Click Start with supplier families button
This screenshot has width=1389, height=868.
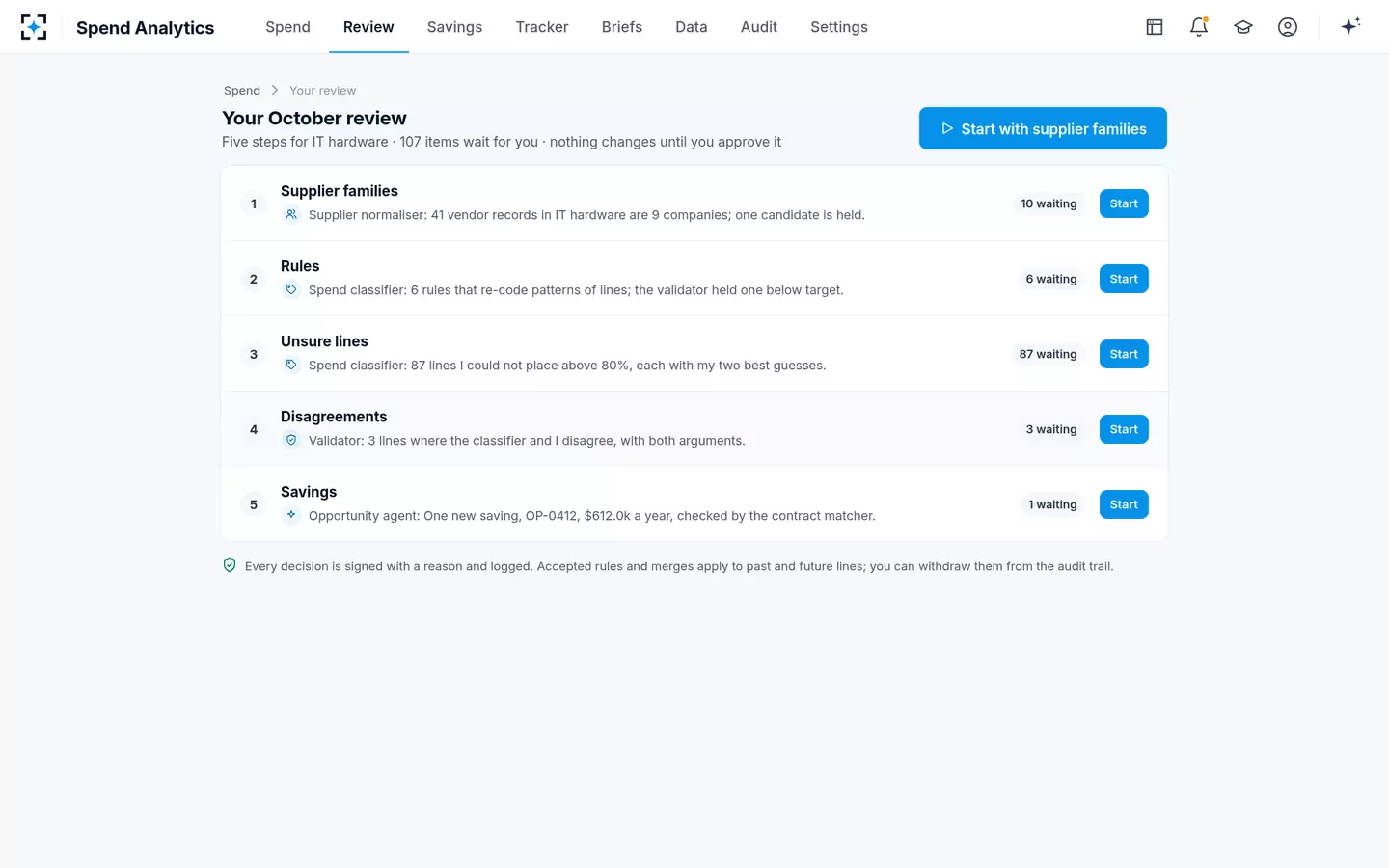tap(1043, 128)
